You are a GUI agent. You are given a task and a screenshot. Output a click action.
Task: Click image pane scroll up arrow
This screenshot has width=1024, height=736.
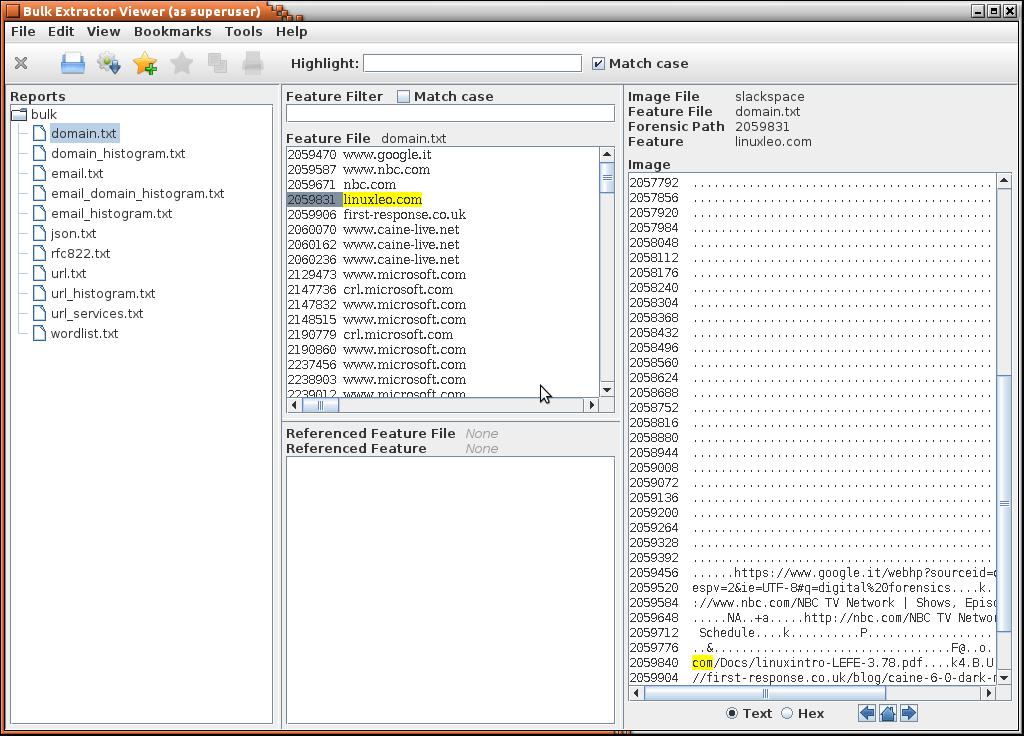click(1004, 180)
